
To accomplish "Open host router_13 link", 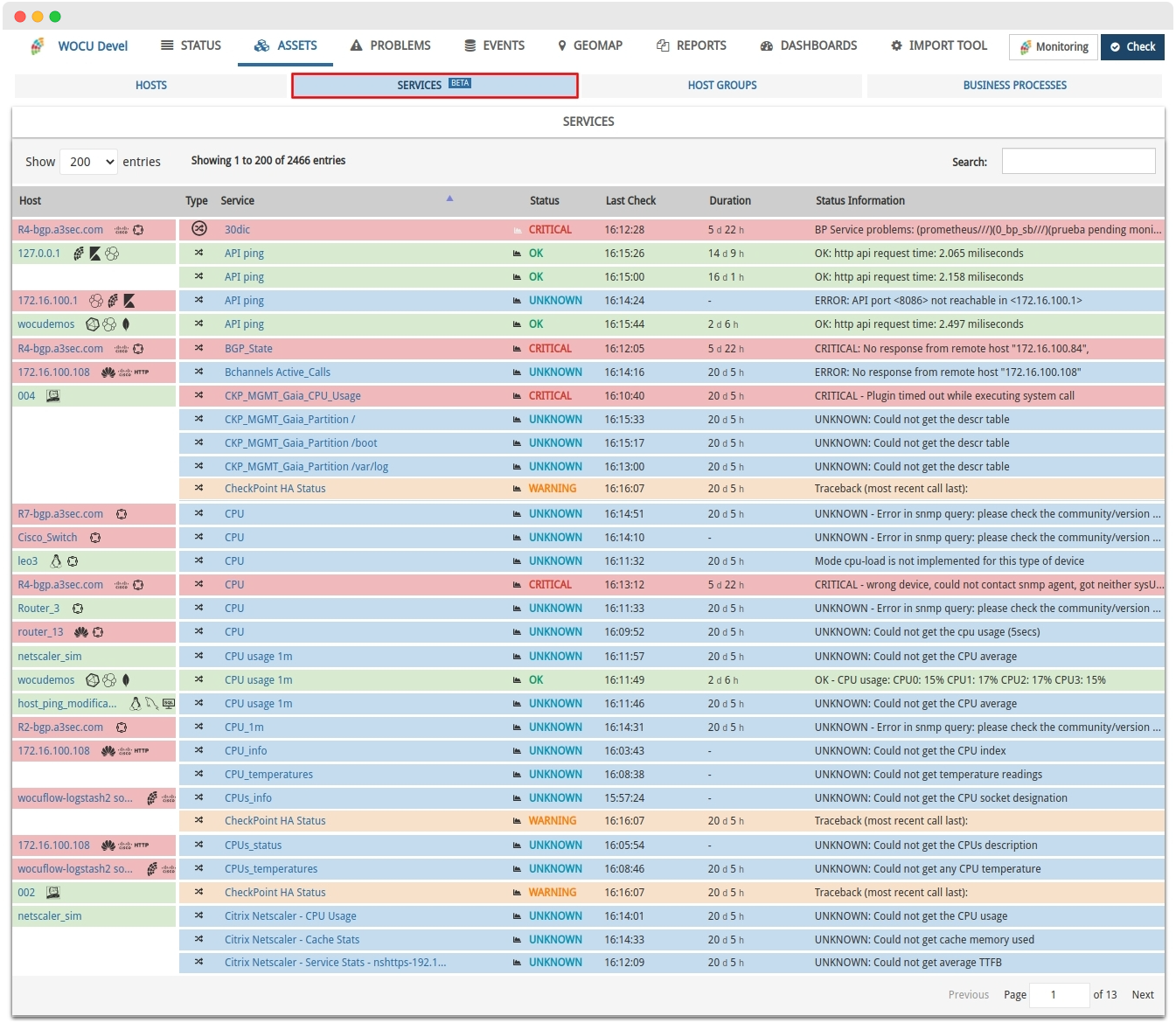I will click(40, 632).
